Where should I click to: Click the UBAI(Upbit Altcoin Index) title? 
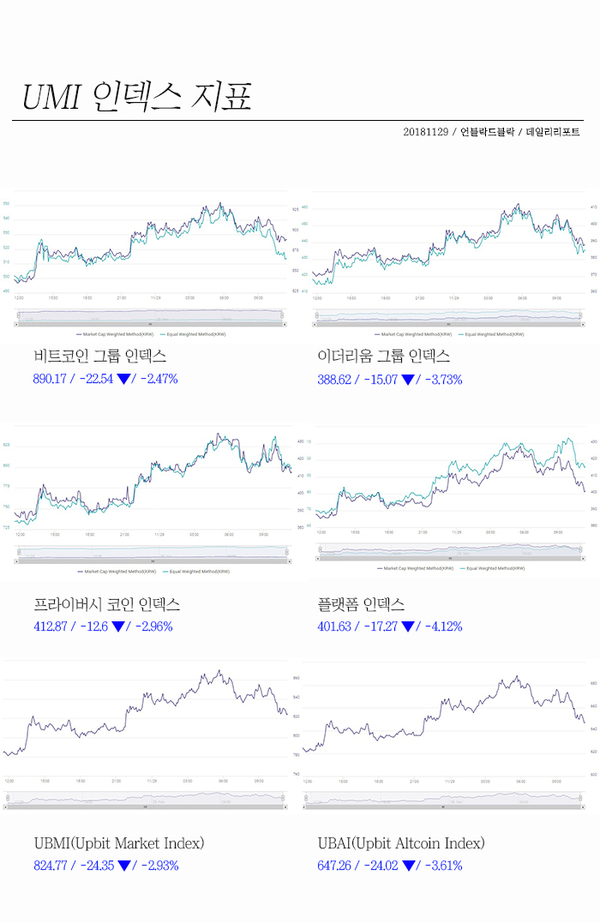tap(401, 844)
